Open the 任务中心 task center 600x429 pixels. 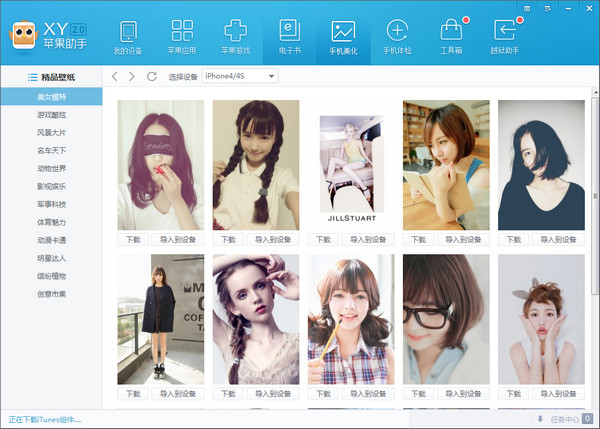click(567, 419)
